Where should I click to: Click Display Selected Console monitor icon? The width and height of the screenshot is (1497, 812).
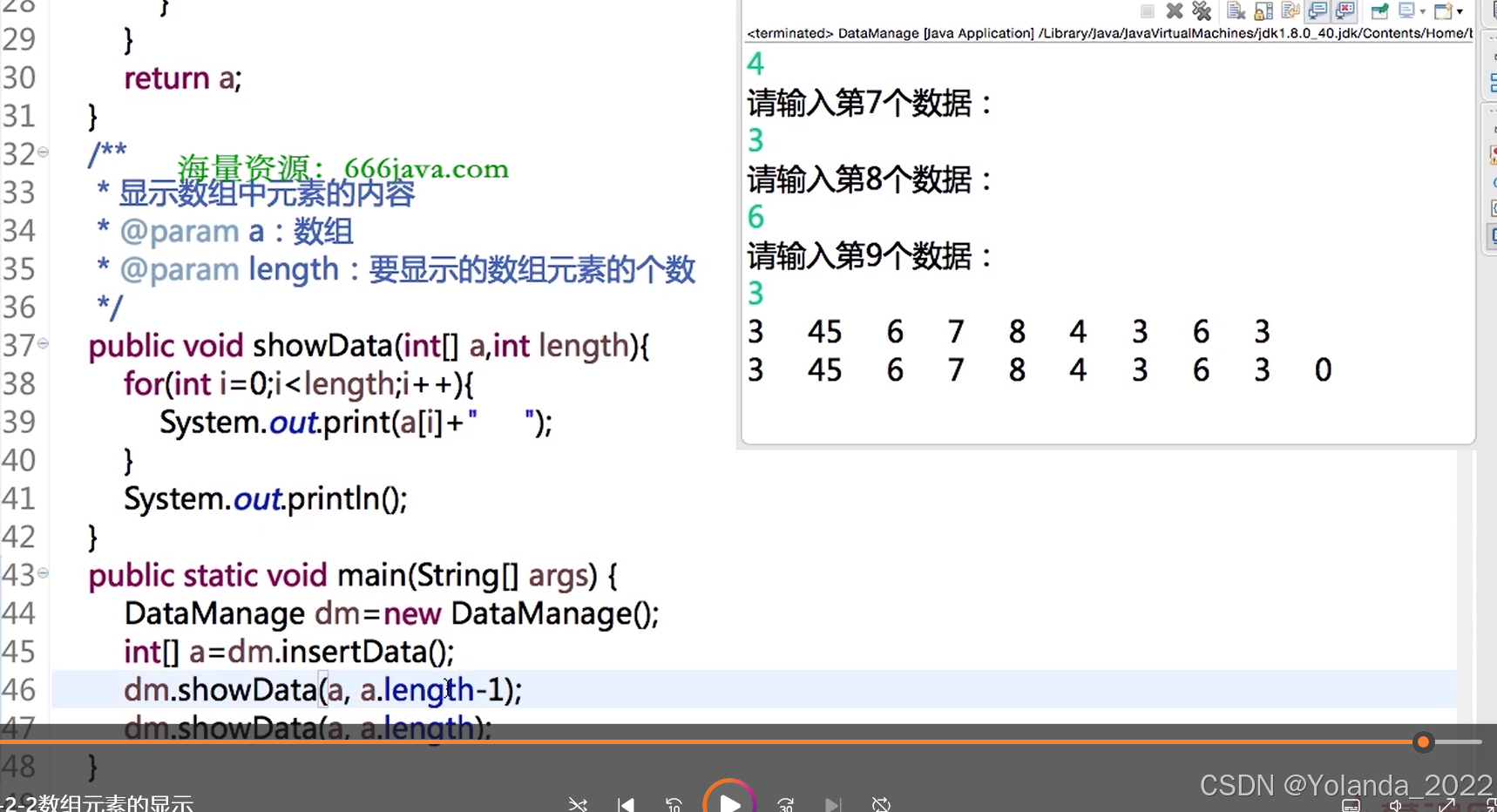click(1406, 10)
